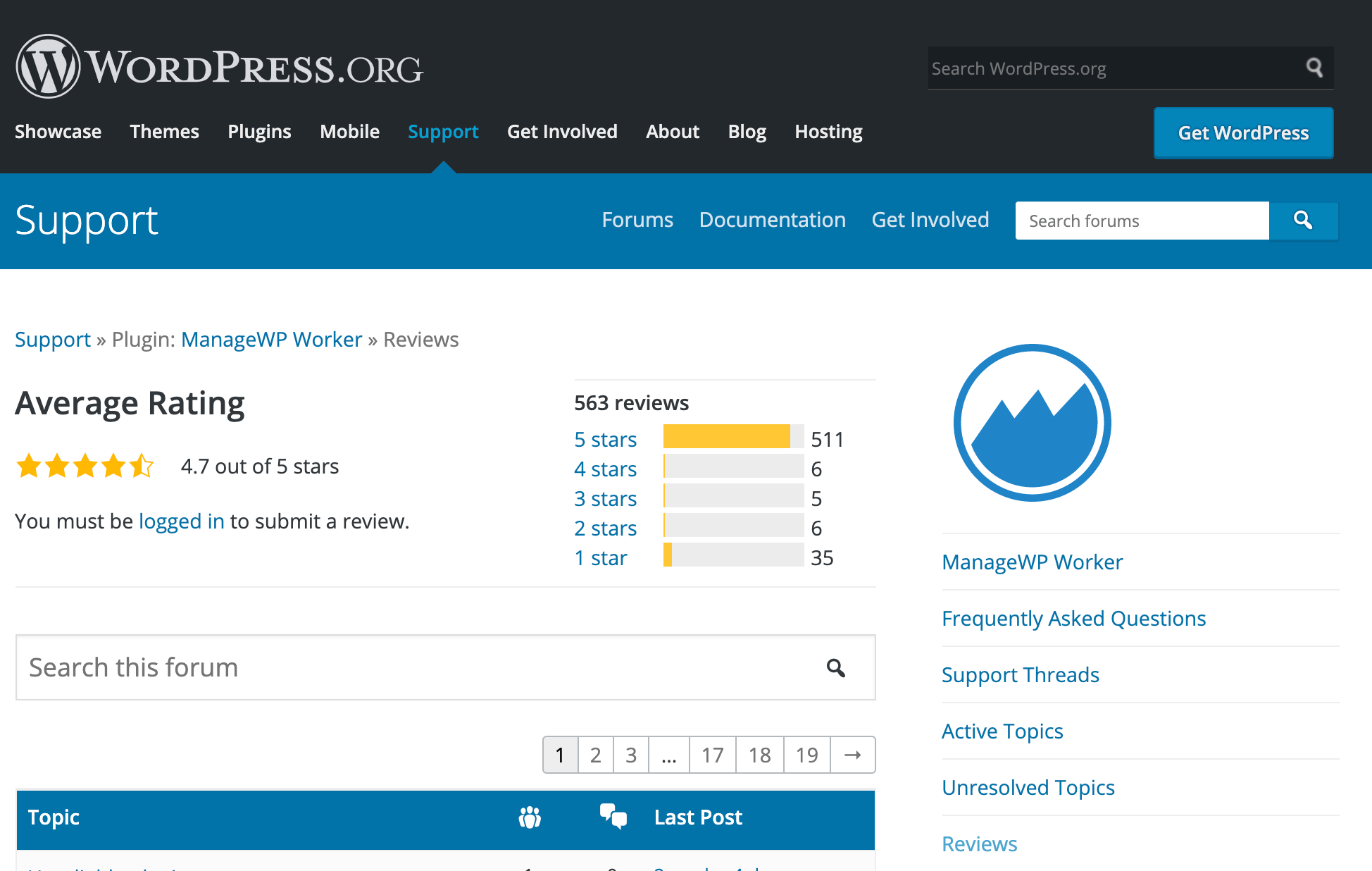Click the blue forums search button
The image size is (1372, 871).
coord(1303,221)
